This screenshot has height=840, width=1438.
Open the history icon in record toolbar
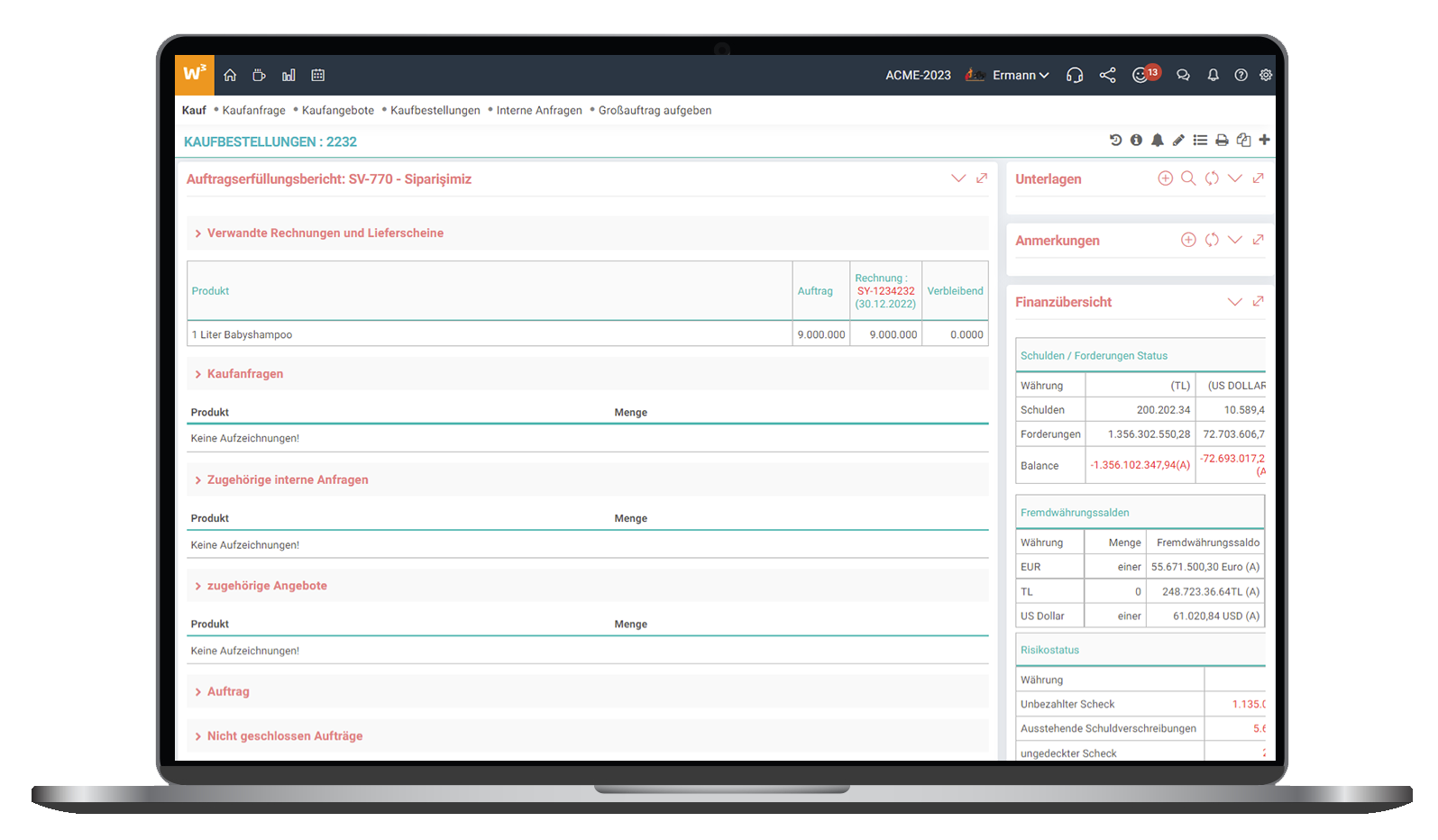click(x=1115, y=141)
